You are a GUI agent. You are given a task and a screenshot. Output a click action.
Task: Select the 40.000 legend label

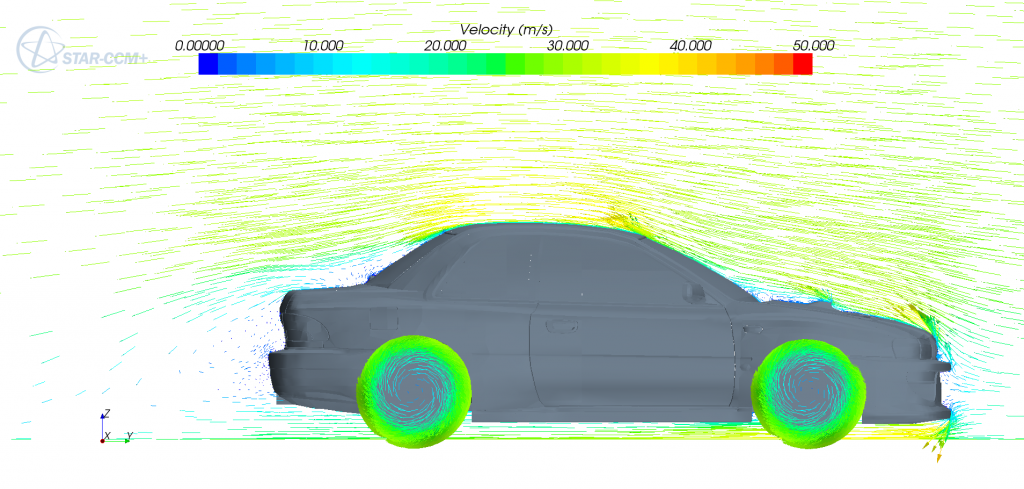click(x=692, y=46)
